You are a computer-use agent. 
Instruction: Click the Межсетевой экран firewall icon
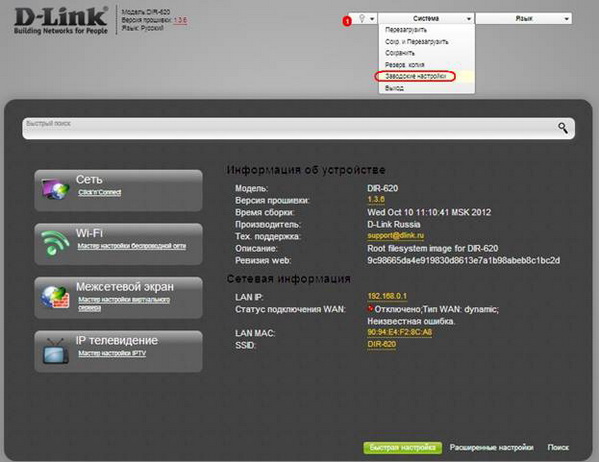point(56,297)
